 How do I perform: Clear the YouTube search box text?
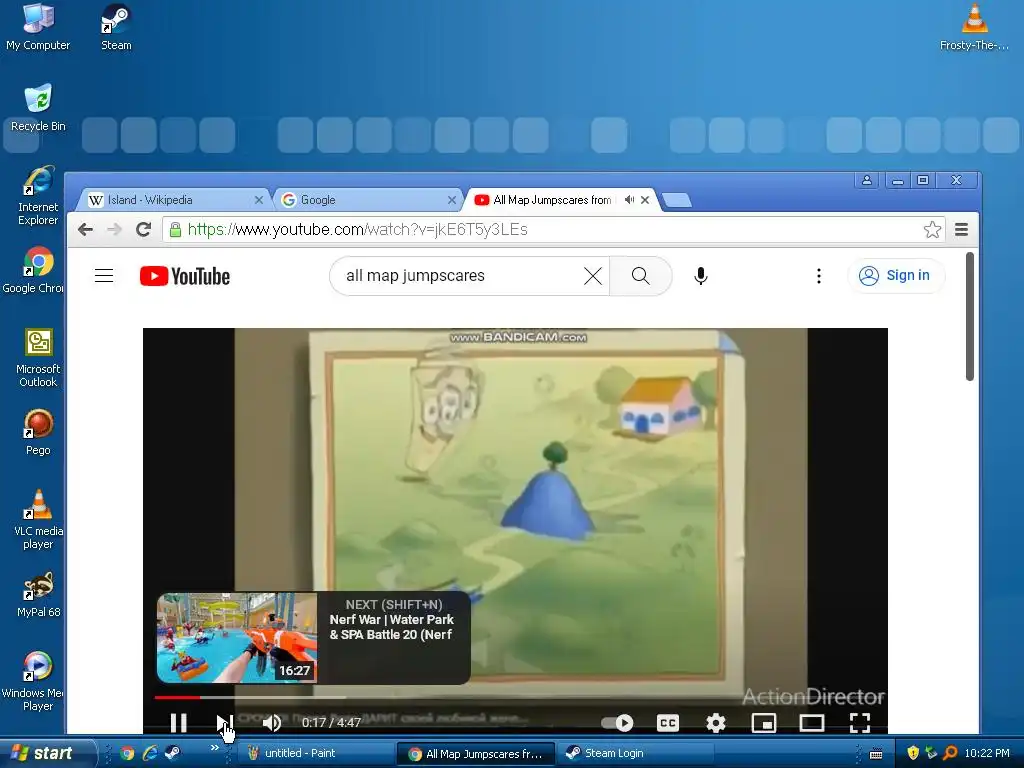592,276
